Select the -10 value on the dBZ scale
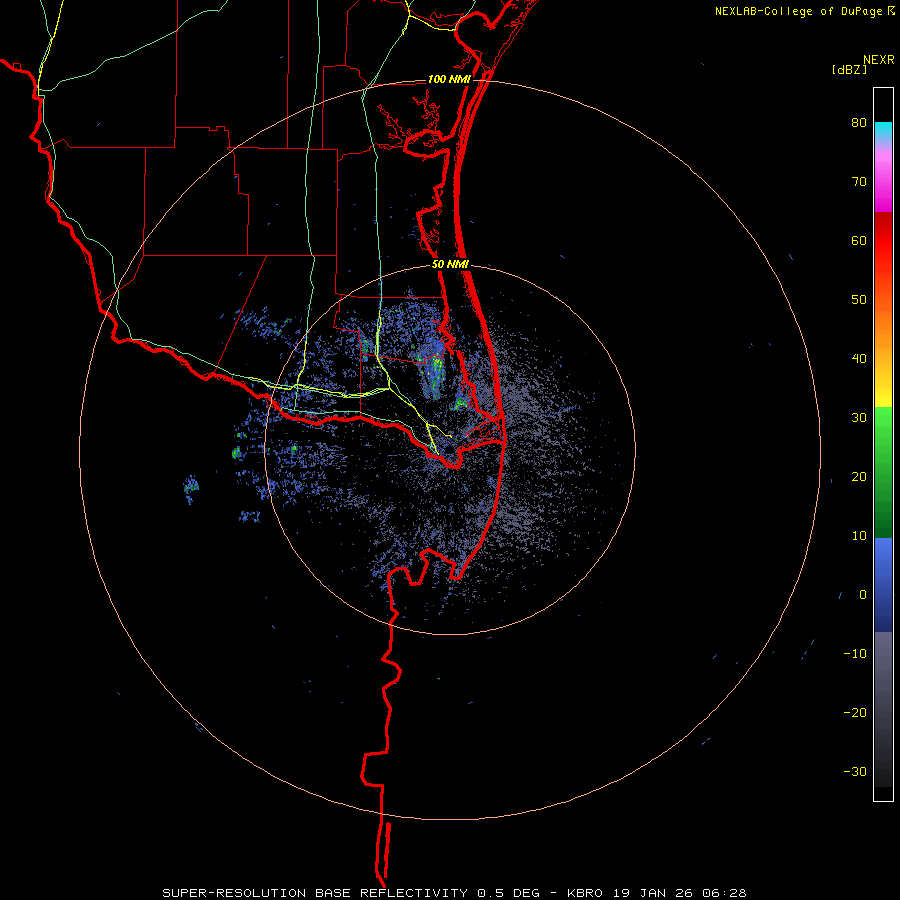This screenshot has height=900, width=900. pos(855,654)
